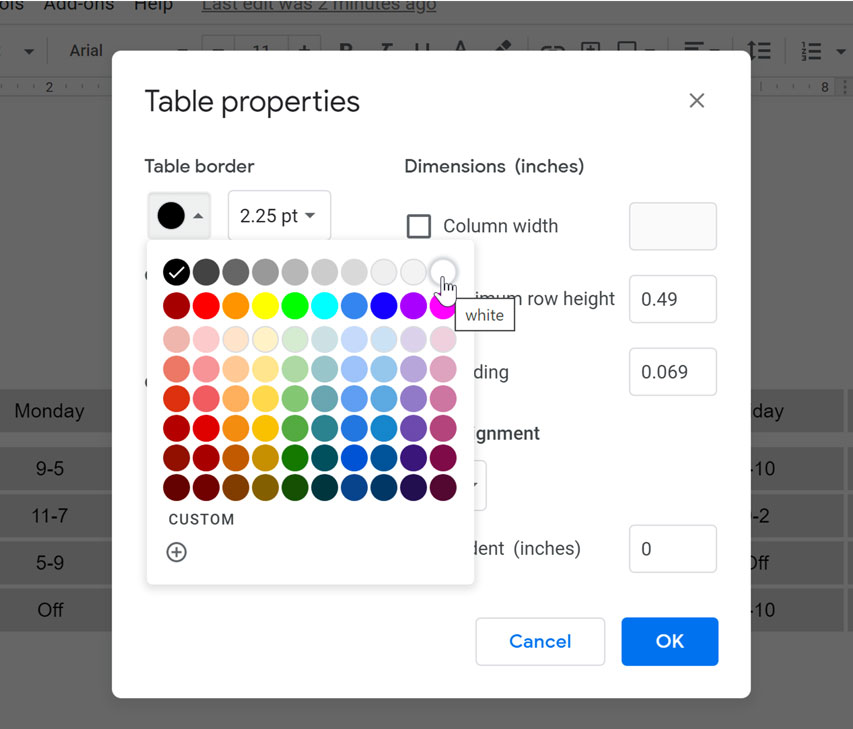
Task: Enable the Column width checkbox
Action: click(419, 226)
